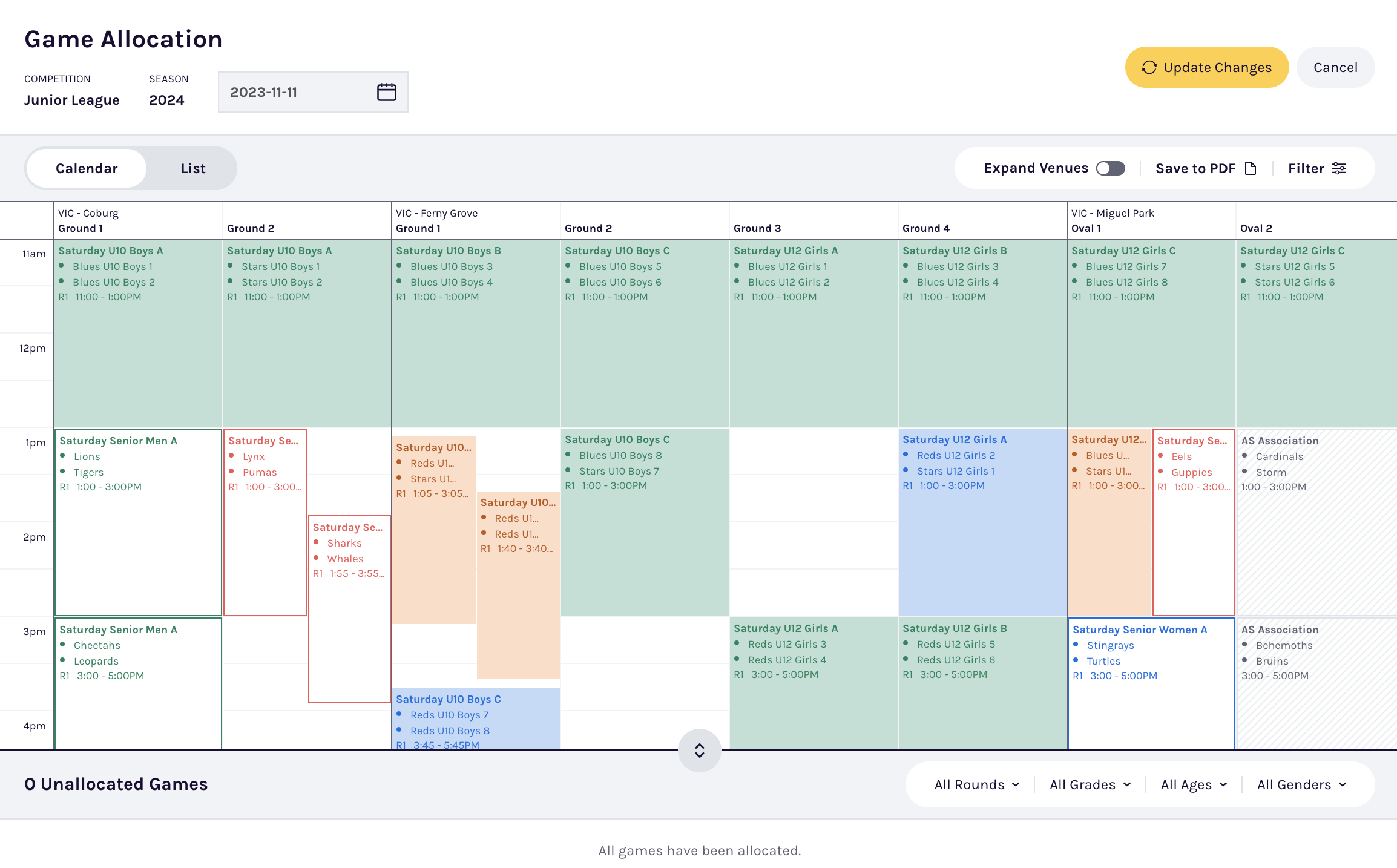Click the Save to PDF document icon
1397x868 pixels.
[x=1251, y=168]
